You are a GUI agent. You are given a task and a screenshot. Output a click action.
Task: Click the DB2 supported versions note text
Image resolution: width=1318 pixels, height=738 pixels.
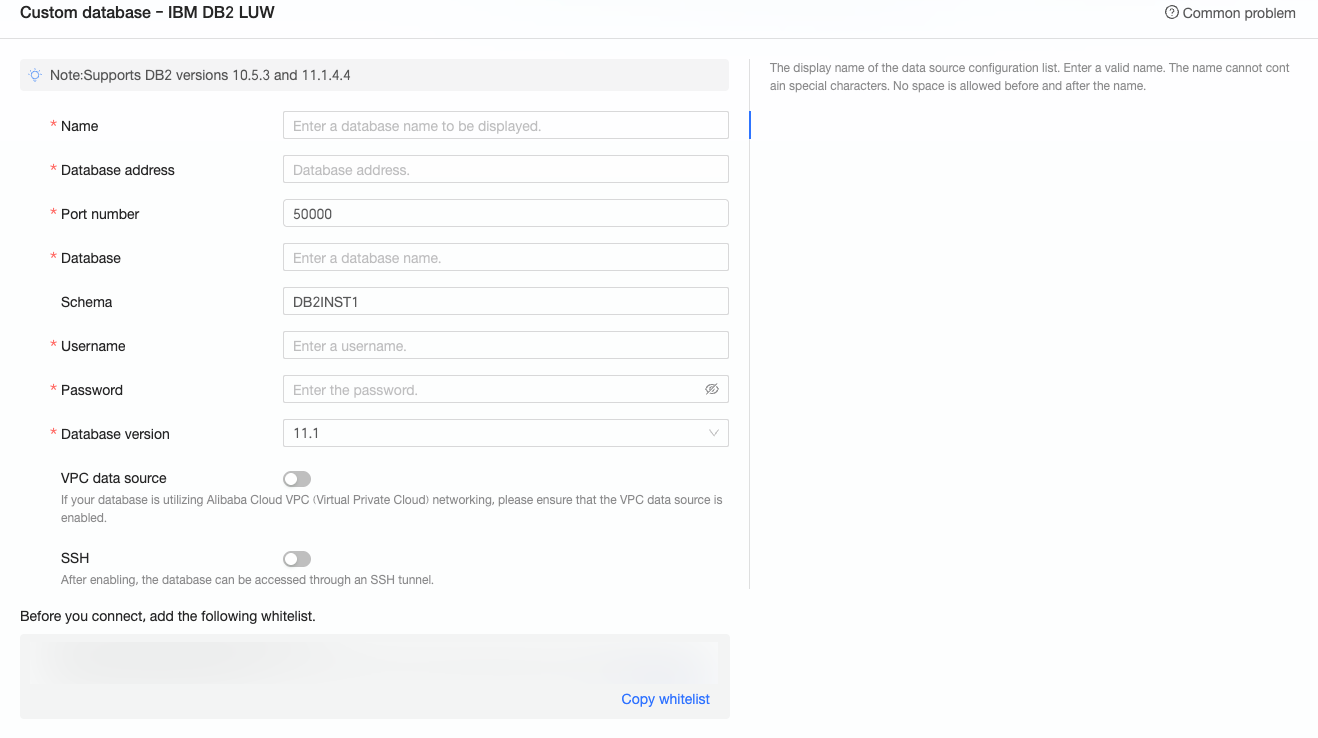[200, 75]
